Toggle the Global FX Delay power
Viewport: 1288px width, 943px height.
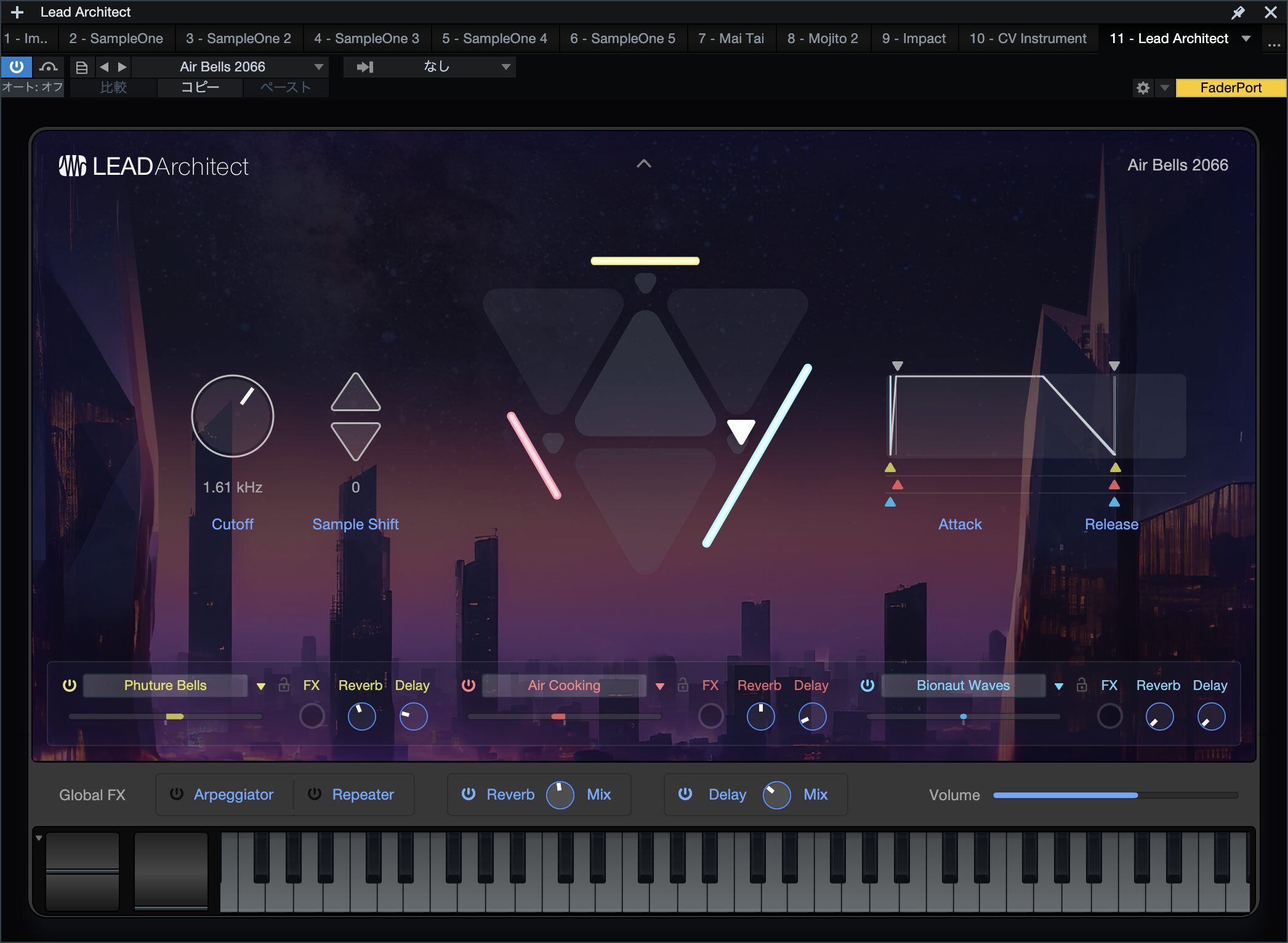tap(685, 794)
